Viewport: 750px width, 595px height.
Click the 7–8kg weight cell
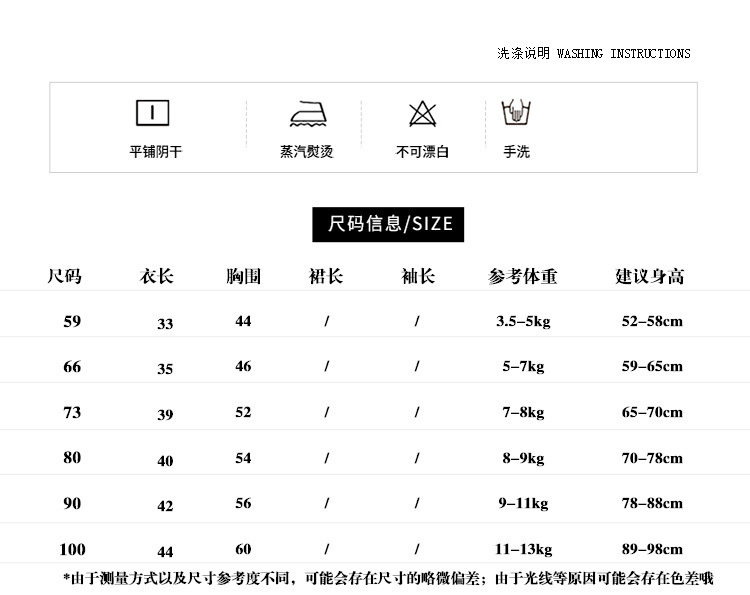click(523, 412)
